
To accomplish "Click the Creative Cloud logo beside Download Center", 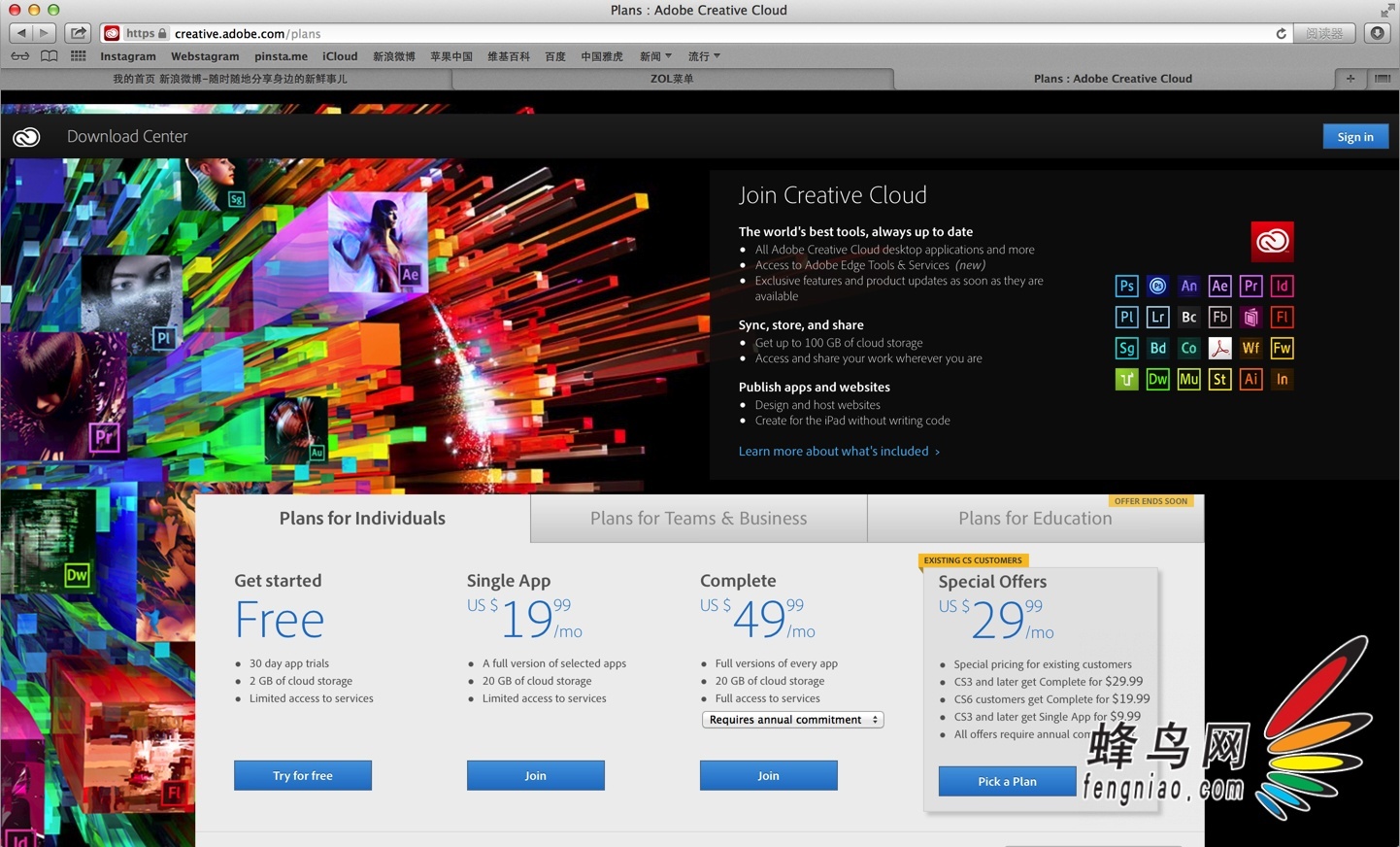I will pyautogui.click(x=26, y=137).
